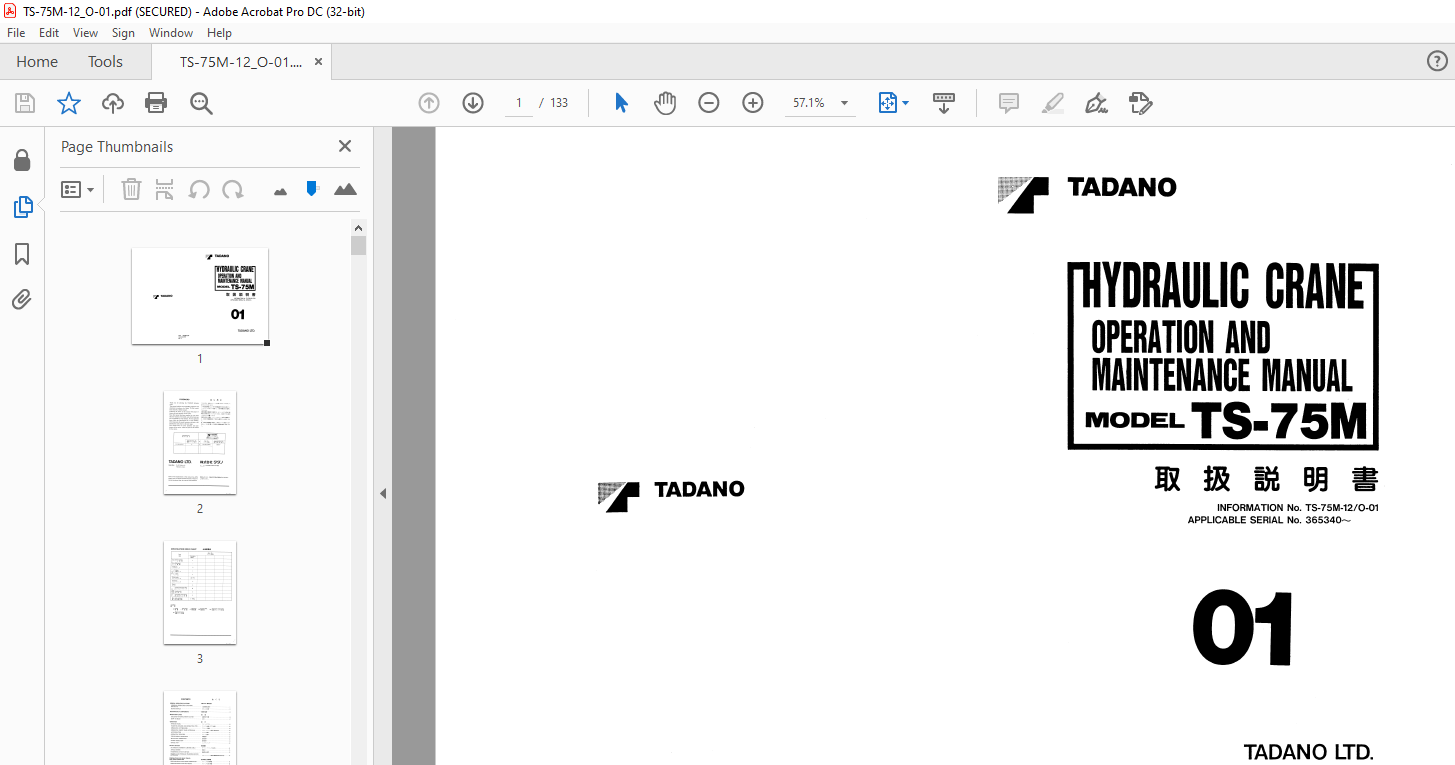The height and width of the screenshot is (765, 1455).
Task: Toggle the Page Thumbnails sidebar icon
Action: click(x=22, y=207)
